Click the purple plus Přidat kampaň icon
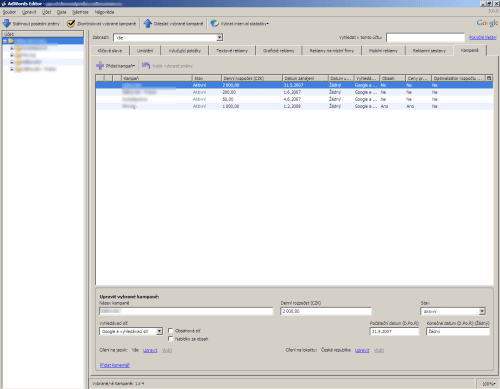The width and height of the screenshot is (500, 389). point(100,66)
